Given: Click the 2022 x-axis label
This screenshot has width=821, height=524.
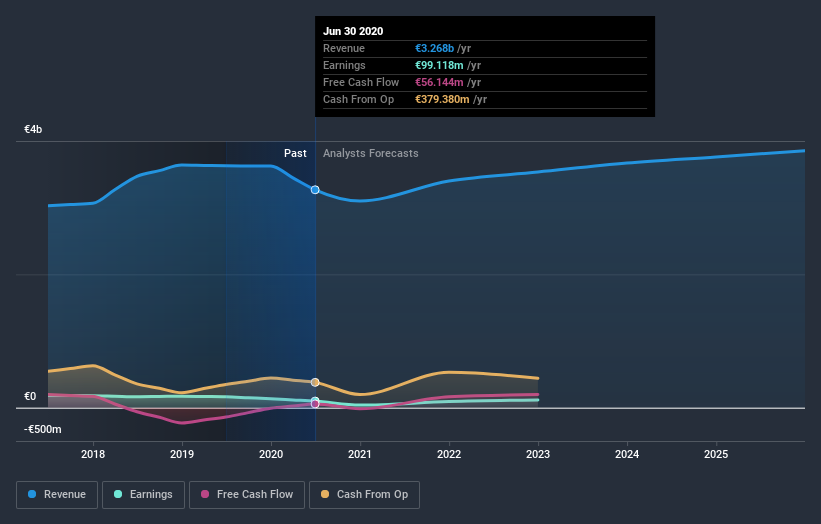Looking at the screenshot, I should pos(449,454).
